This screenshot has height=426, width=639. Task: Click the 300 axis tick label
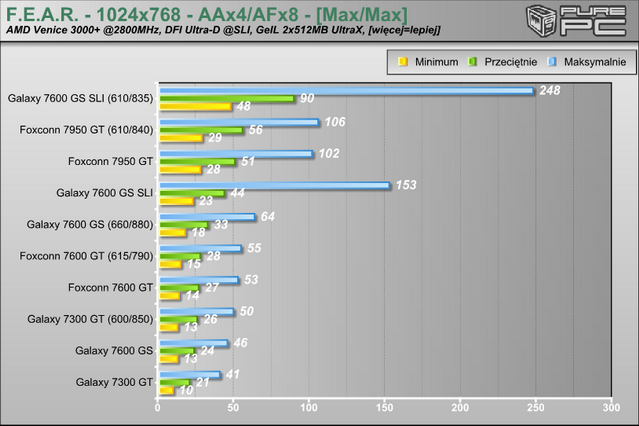point(611,408)
